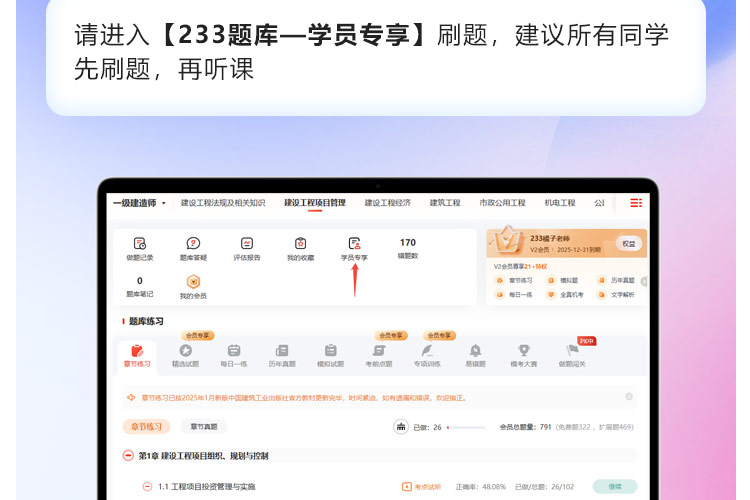Select the 章节练习 clipboard icon tab
Viewport: 750px width, 500px height.
[x=137, y=351]
